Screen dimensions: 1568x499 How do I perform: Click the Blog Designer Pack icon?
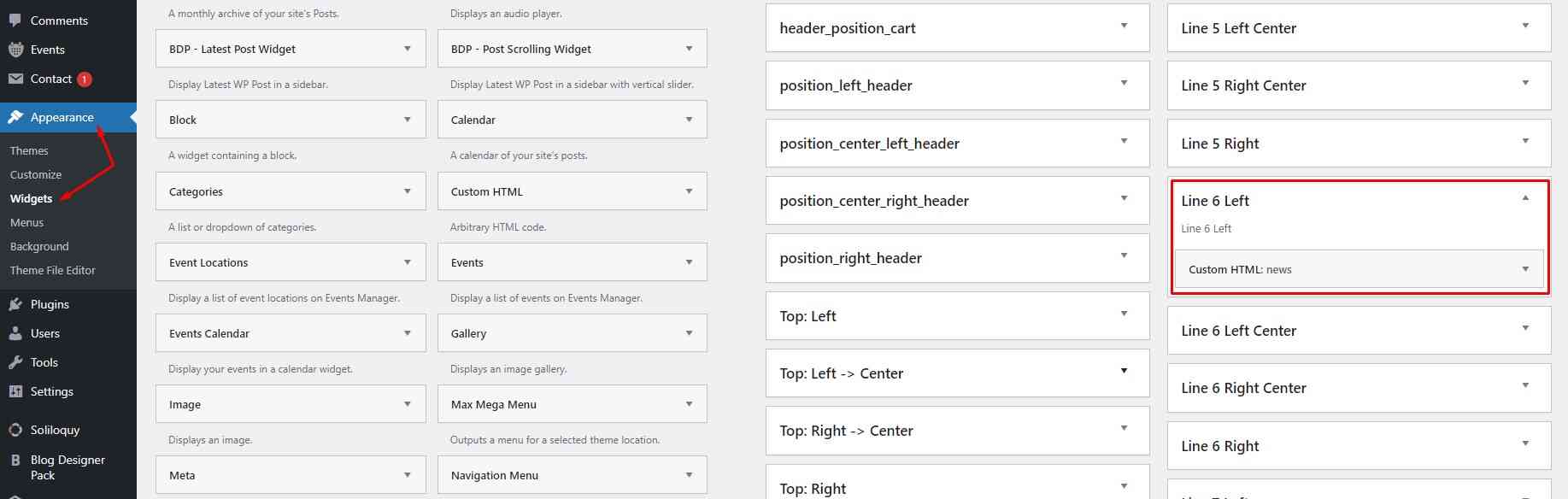click(15, 460)
